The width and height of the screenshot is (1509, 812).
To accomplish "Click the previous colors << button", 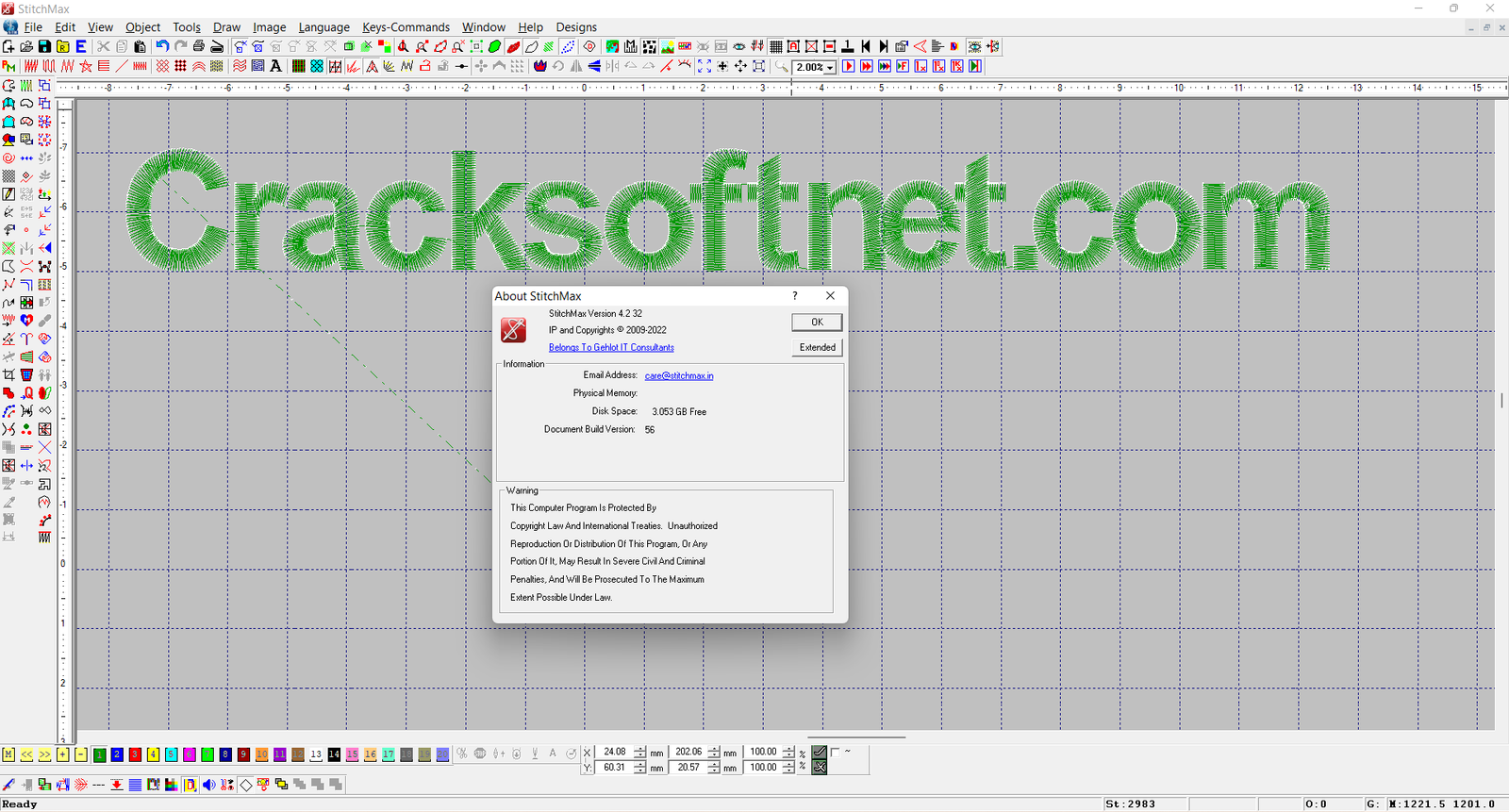I will click(x=26, y=754).
